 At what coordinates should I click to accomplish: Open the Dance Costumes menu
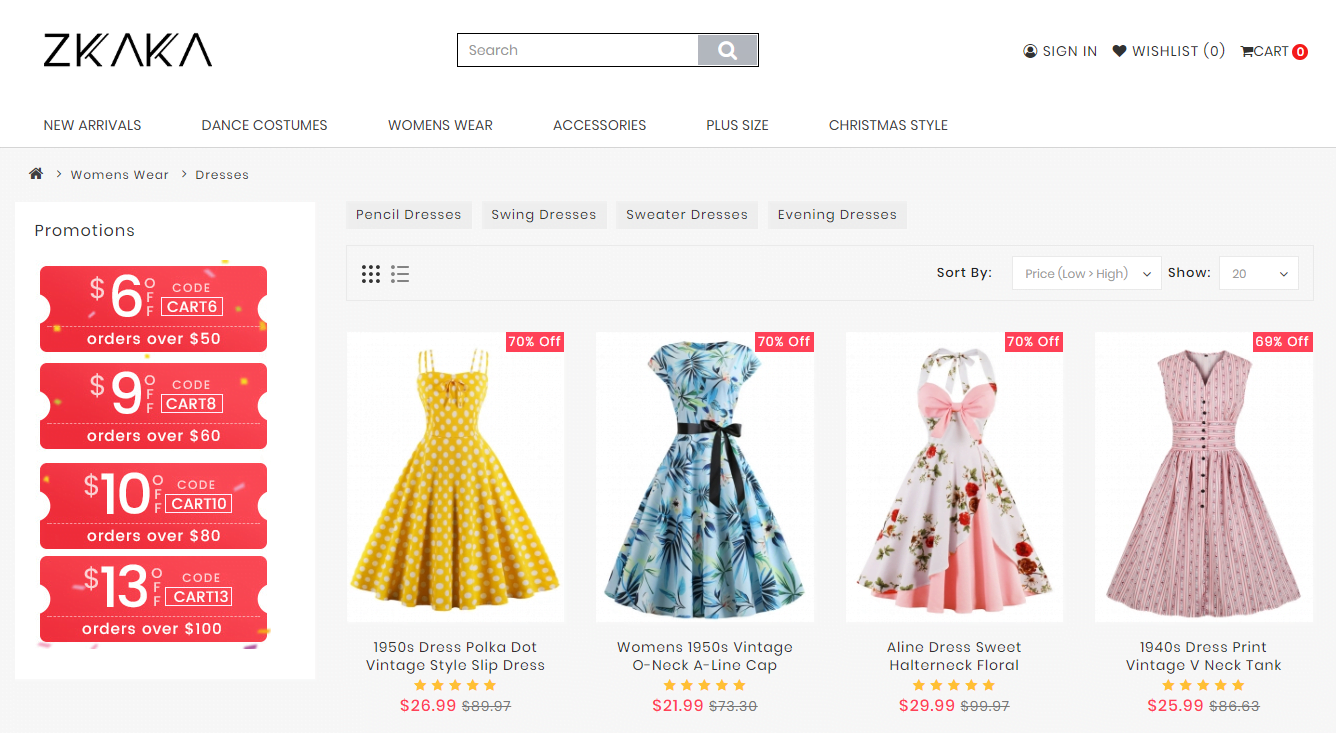264,125
